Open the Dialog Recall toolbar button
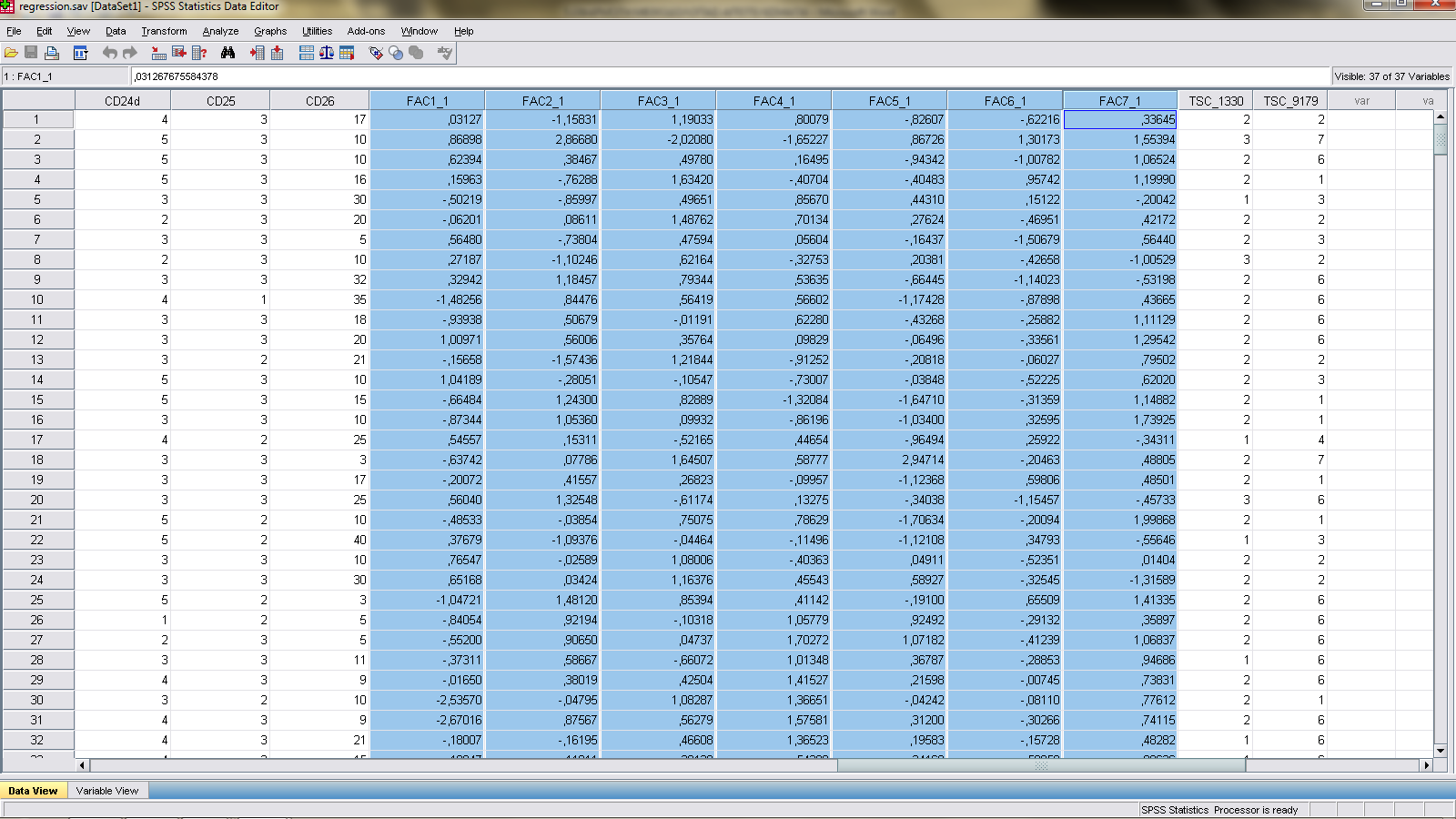This screenshot has height=819, width=1456. pos(80,53)
